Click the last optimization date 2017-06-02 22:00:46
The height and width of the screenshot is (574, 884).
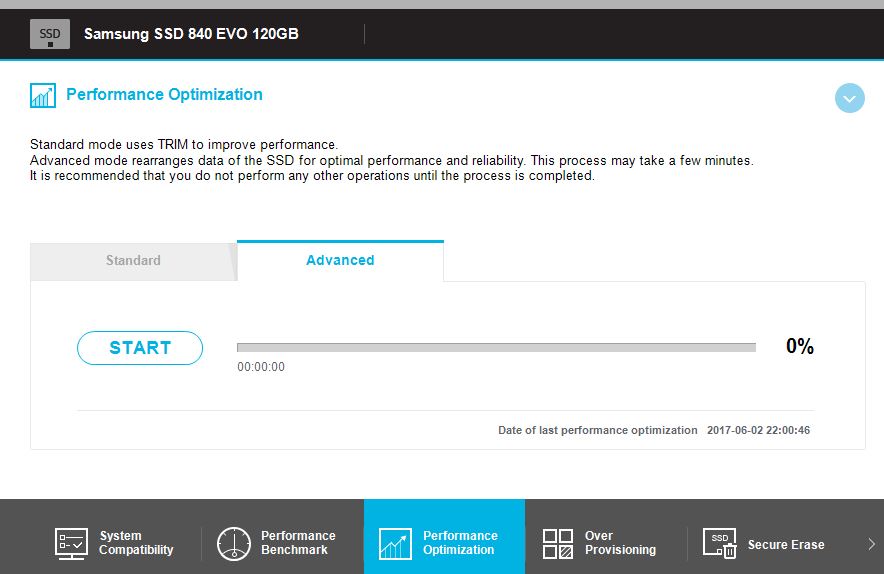(758, 430)
